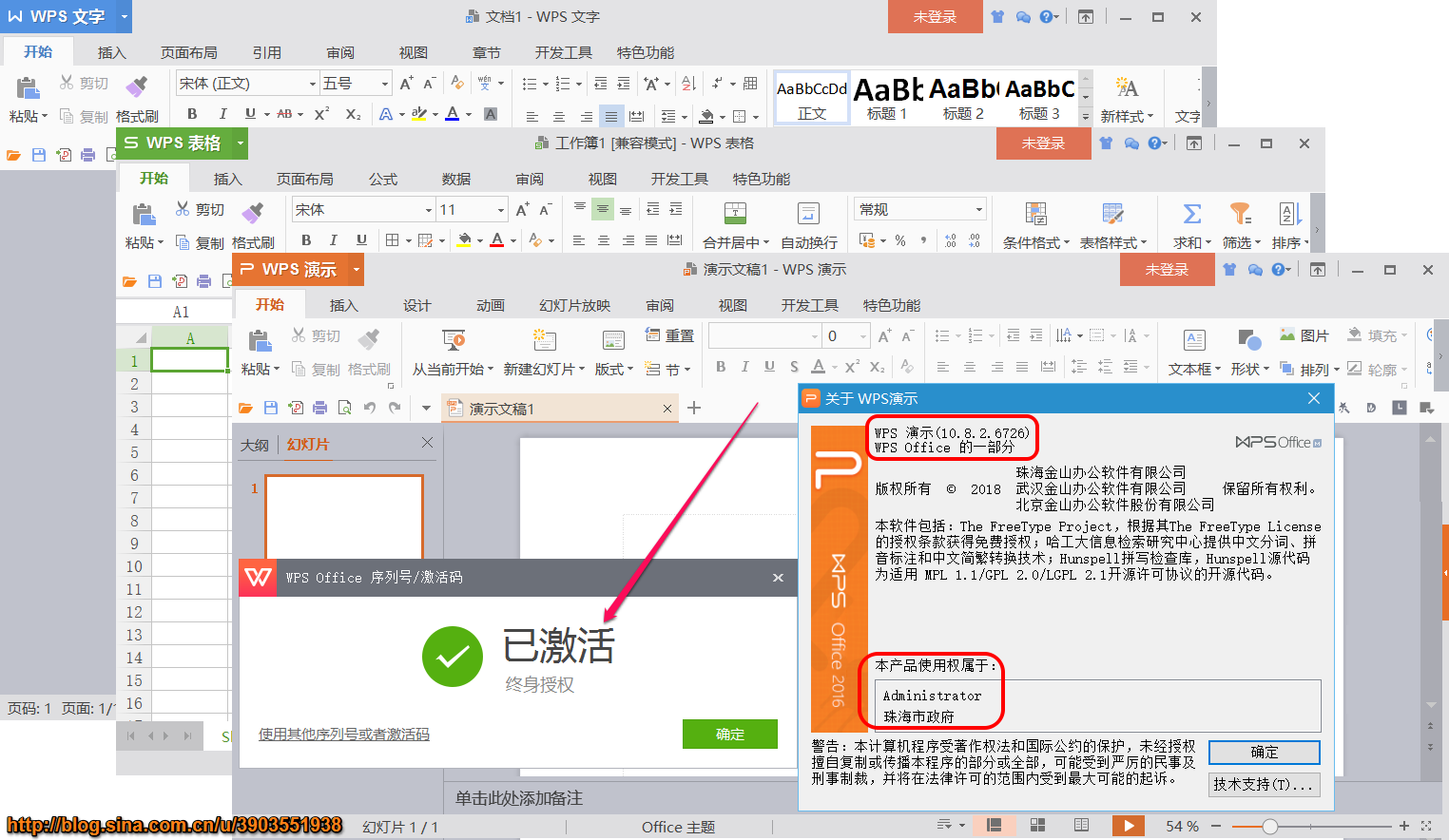Click 求和 sigma icon in WPS 表格

click(1191, 213)
